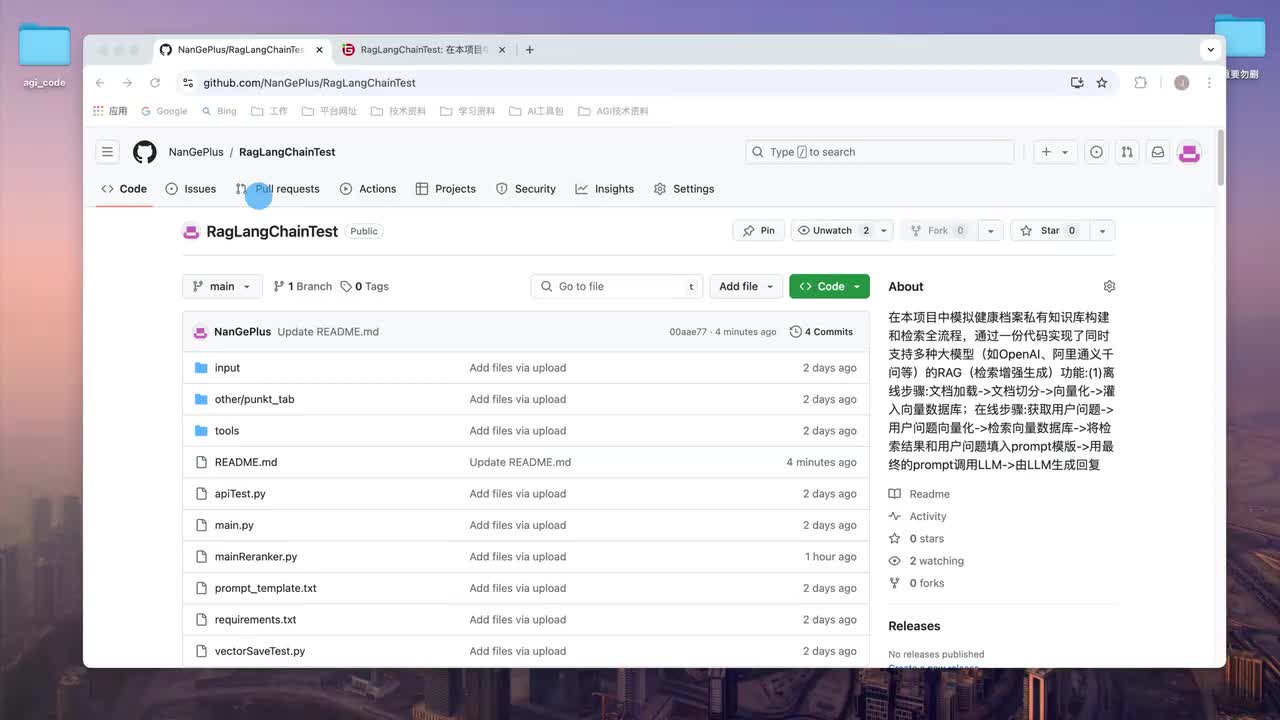
Task: Expand the Fork options arrow
Action: 990,231
